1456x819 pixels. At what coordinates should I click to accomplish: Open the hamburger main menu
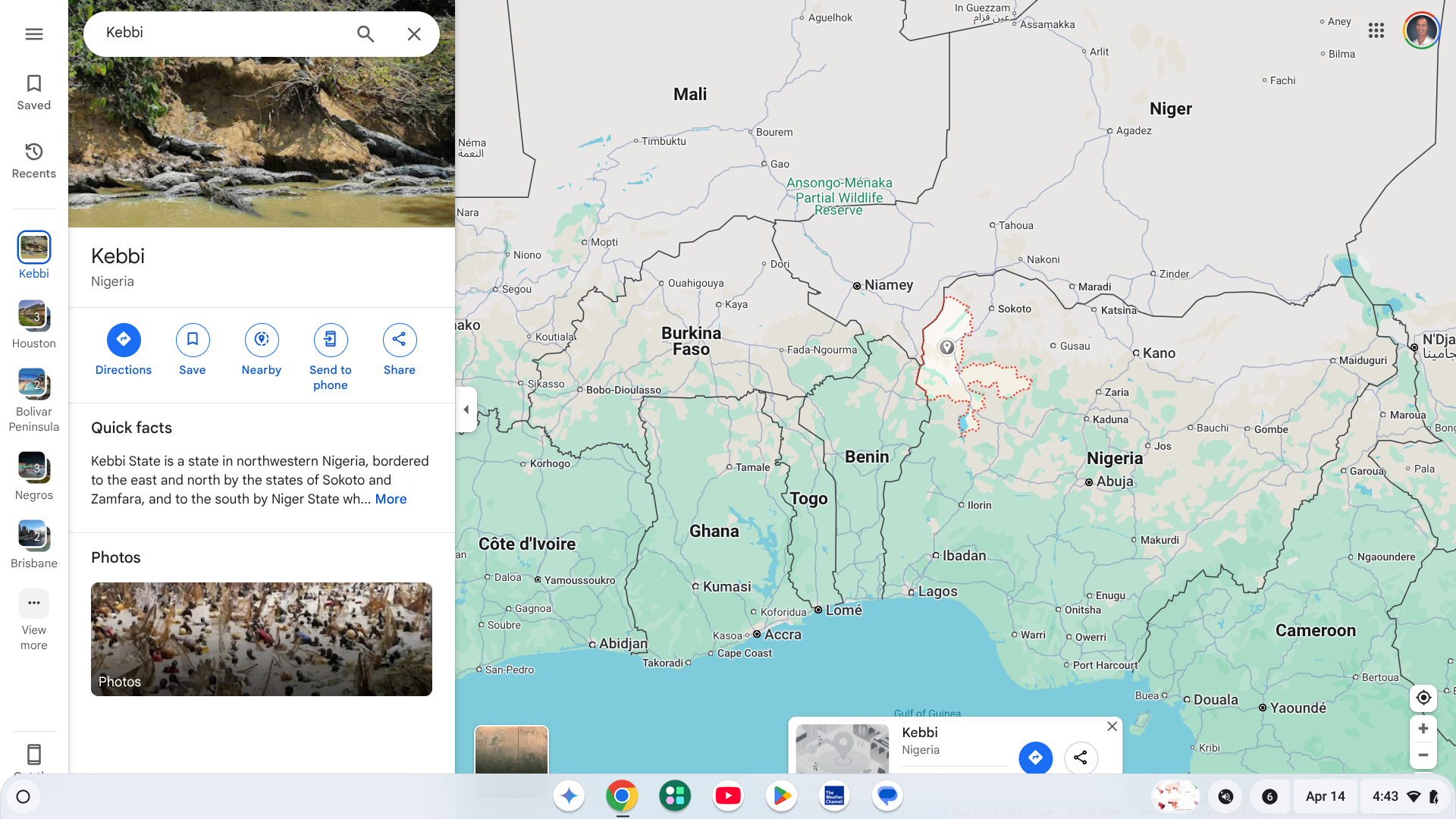point(33,34)
